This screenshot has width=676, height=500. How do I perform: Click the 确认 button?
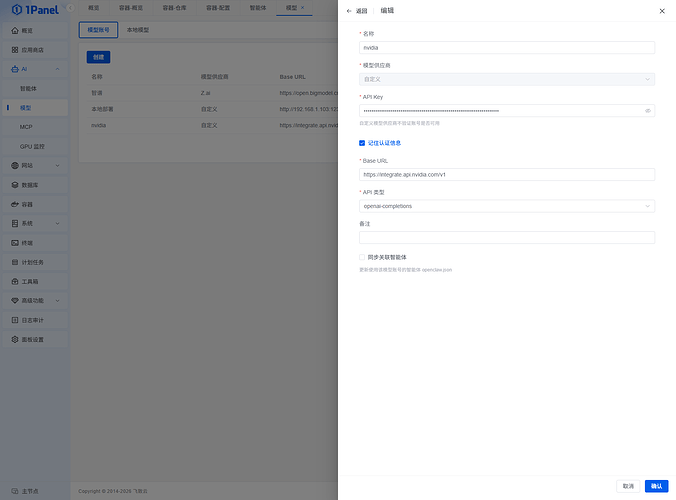tap(656, 486)
